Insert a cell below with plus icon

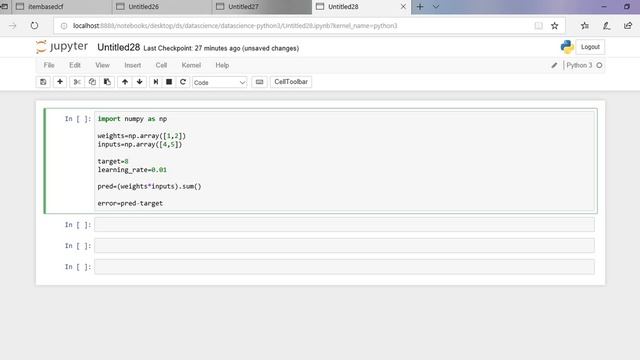[x=60, y=82]
